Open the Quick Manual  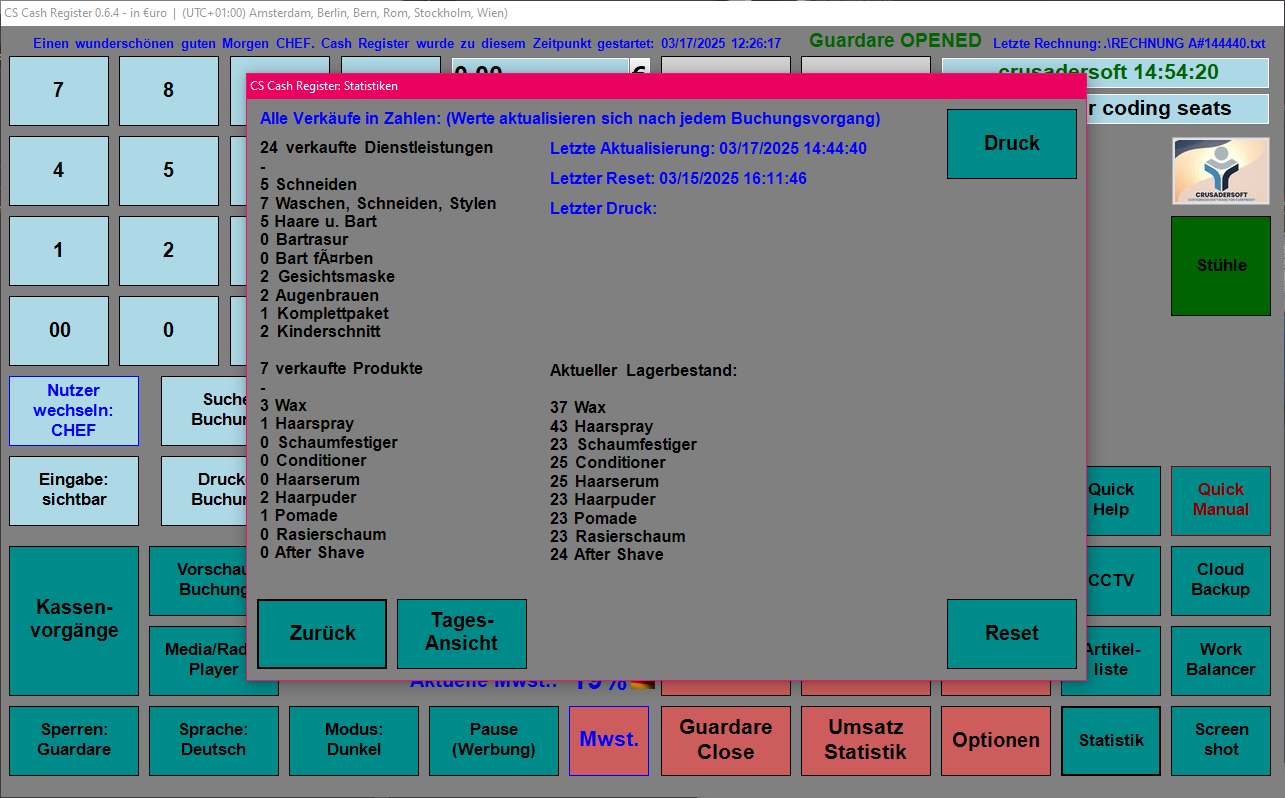[x=1221, y=501]
